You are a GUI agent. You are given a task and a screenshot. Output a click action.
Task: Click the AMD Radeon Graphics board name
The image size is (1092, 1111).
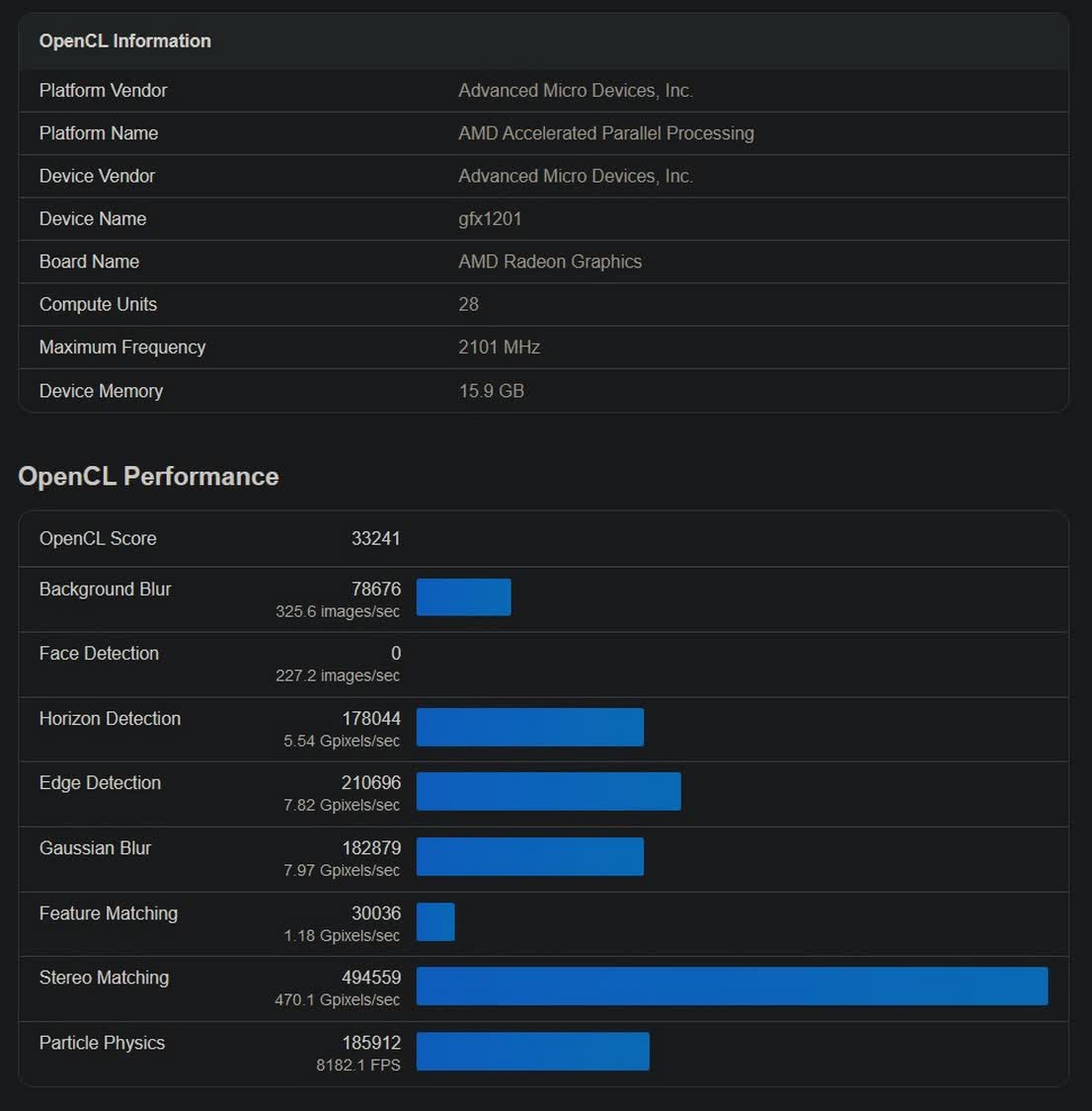pyautogui.click(x=550, y=262)
